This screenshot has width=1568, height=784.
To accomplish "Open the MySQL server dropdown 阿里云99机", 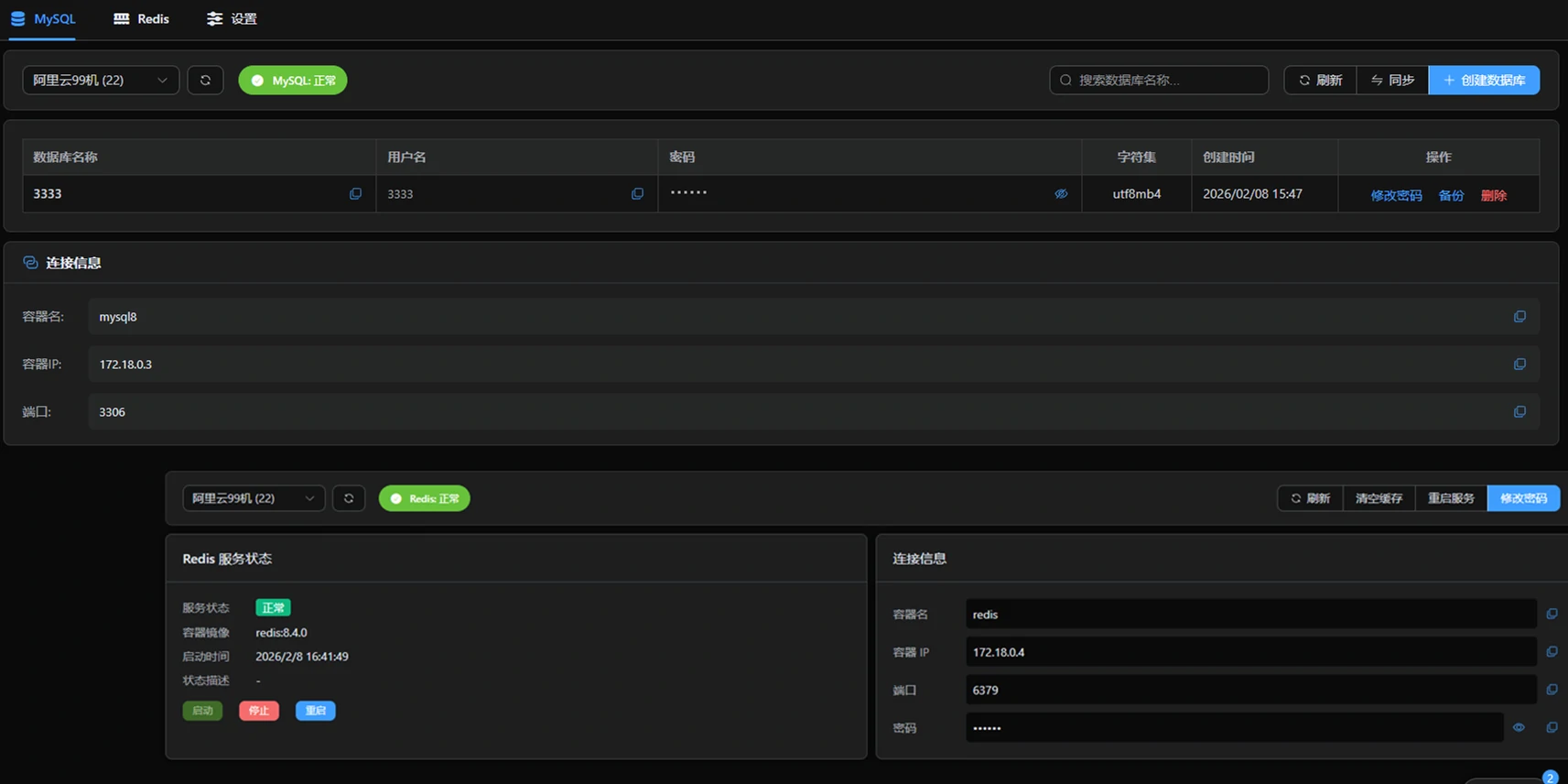I will (x=100, y=81).
